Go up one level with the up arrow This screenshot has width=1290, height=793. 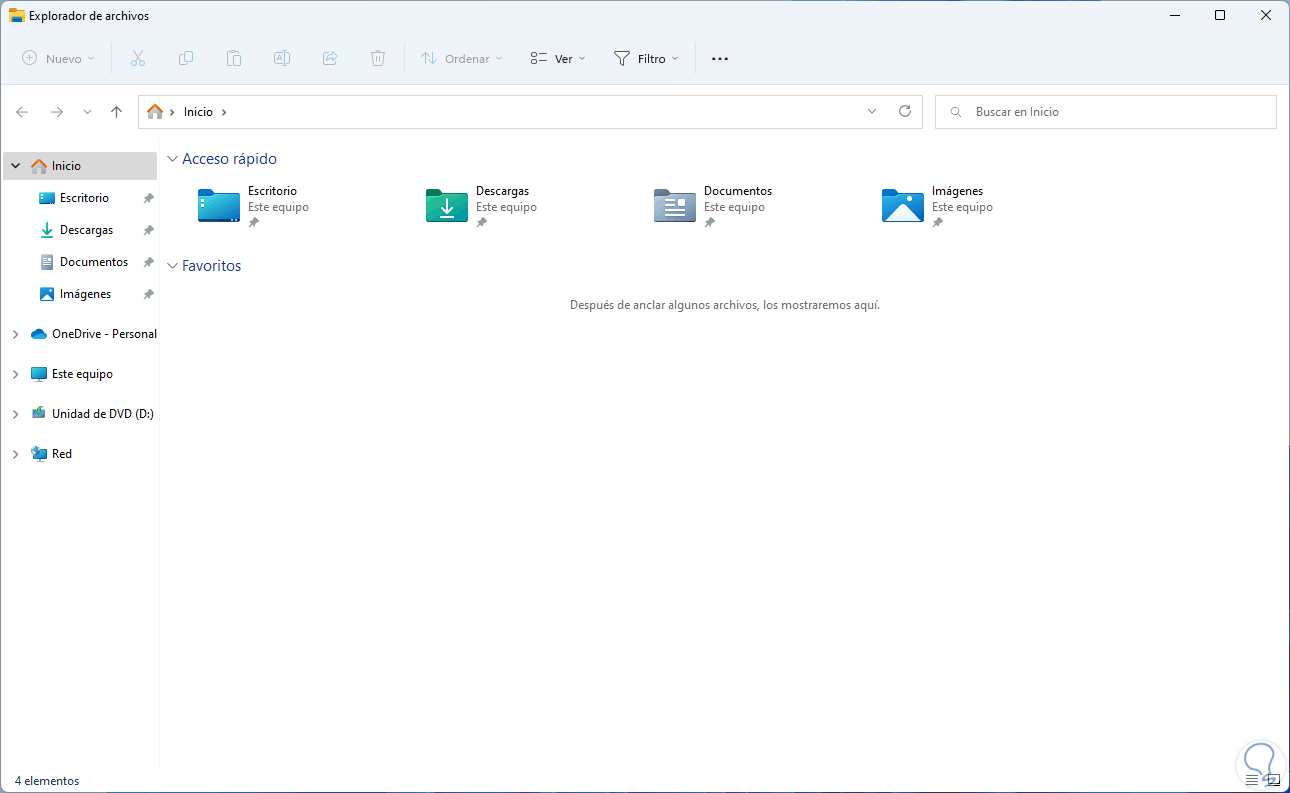click(x=116, y=112)
